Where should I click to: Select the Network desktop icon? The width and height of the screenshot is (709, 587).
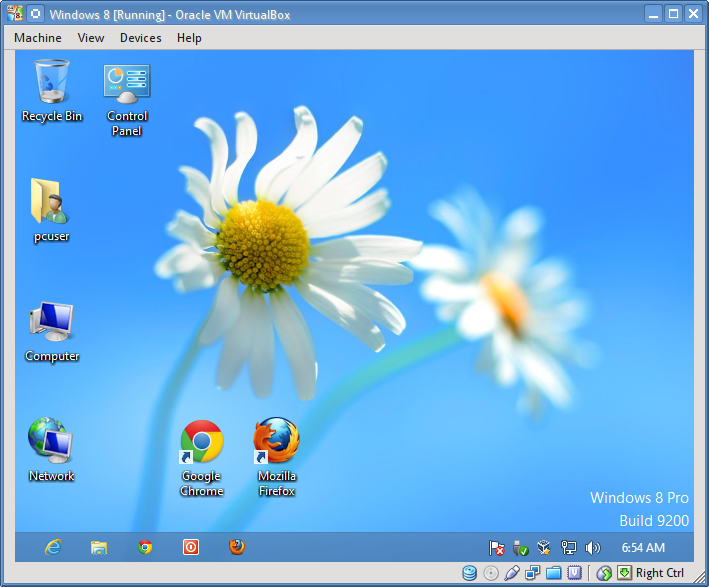coord(51,441)
